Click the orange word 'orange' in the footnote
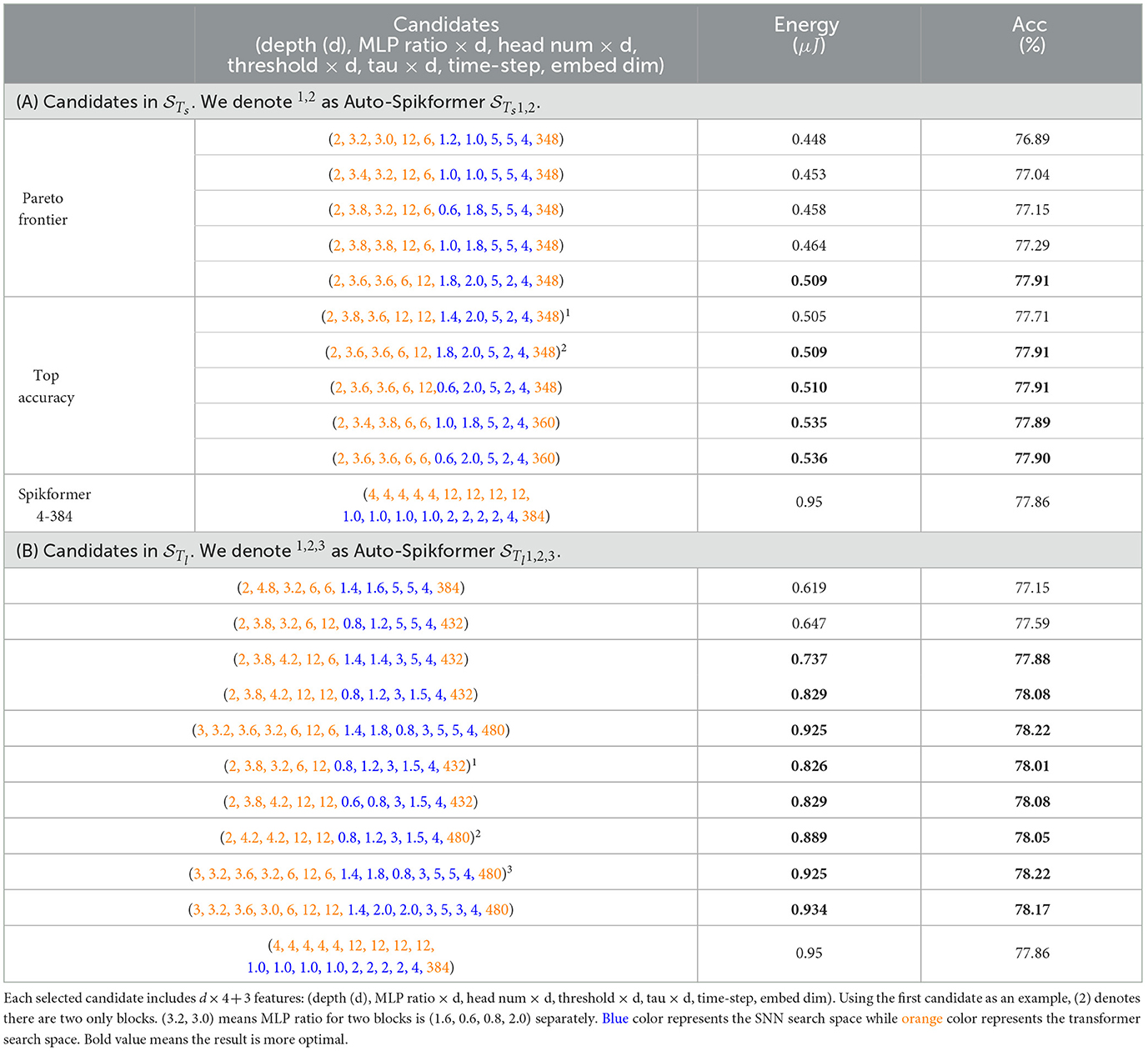Image resolution: width=1148 pixels, height=1051 pixels. 921,1018
